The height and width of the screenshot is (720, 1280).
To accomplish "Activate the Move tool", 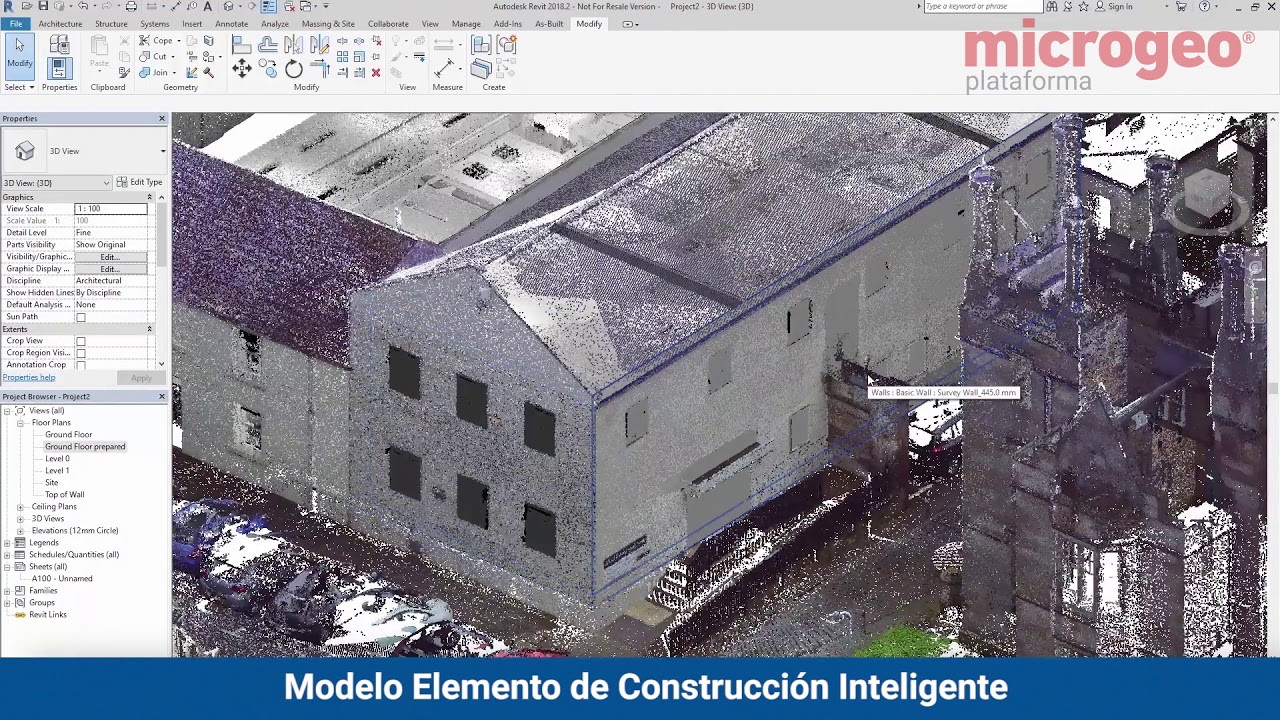I will pyautogui.click(x=241, y=68).
